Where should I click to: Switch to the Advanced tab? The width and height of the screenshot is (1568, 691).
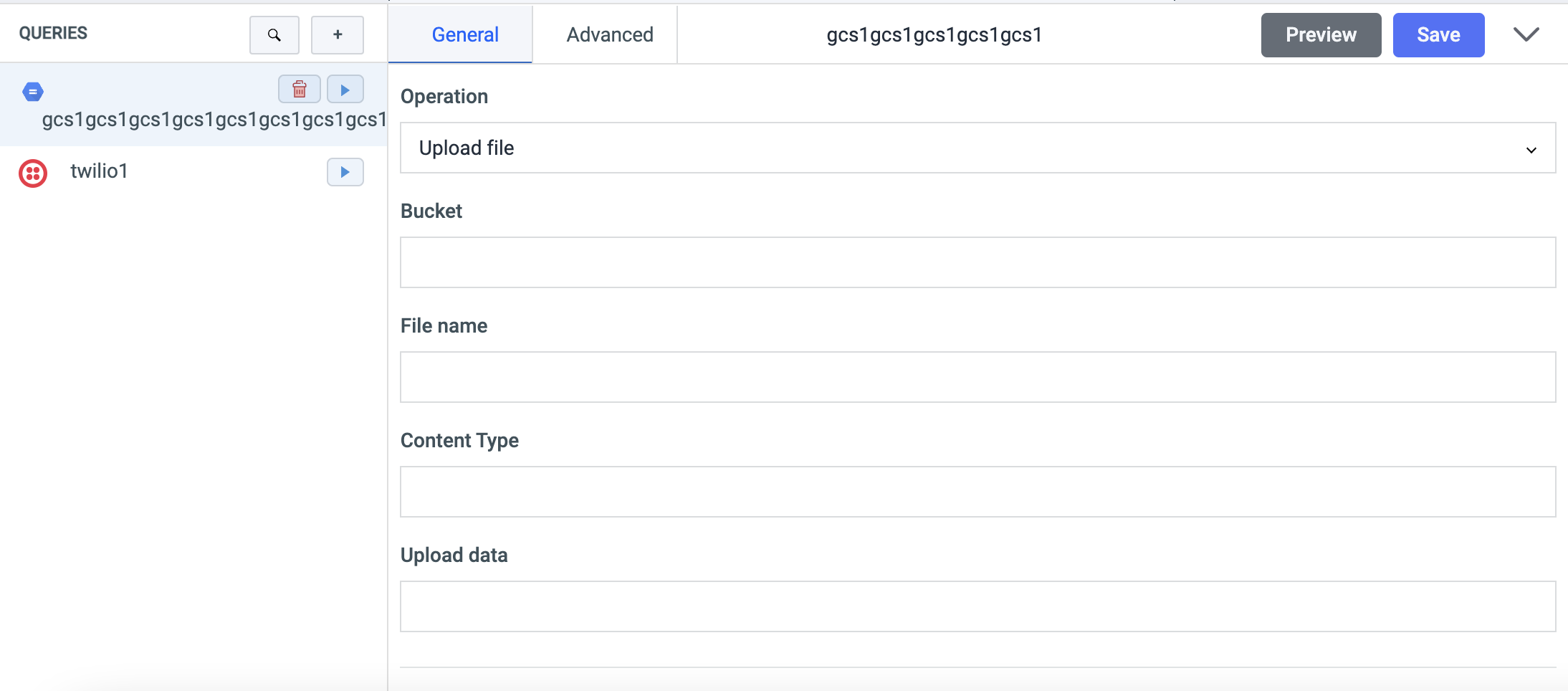[608, 34]
